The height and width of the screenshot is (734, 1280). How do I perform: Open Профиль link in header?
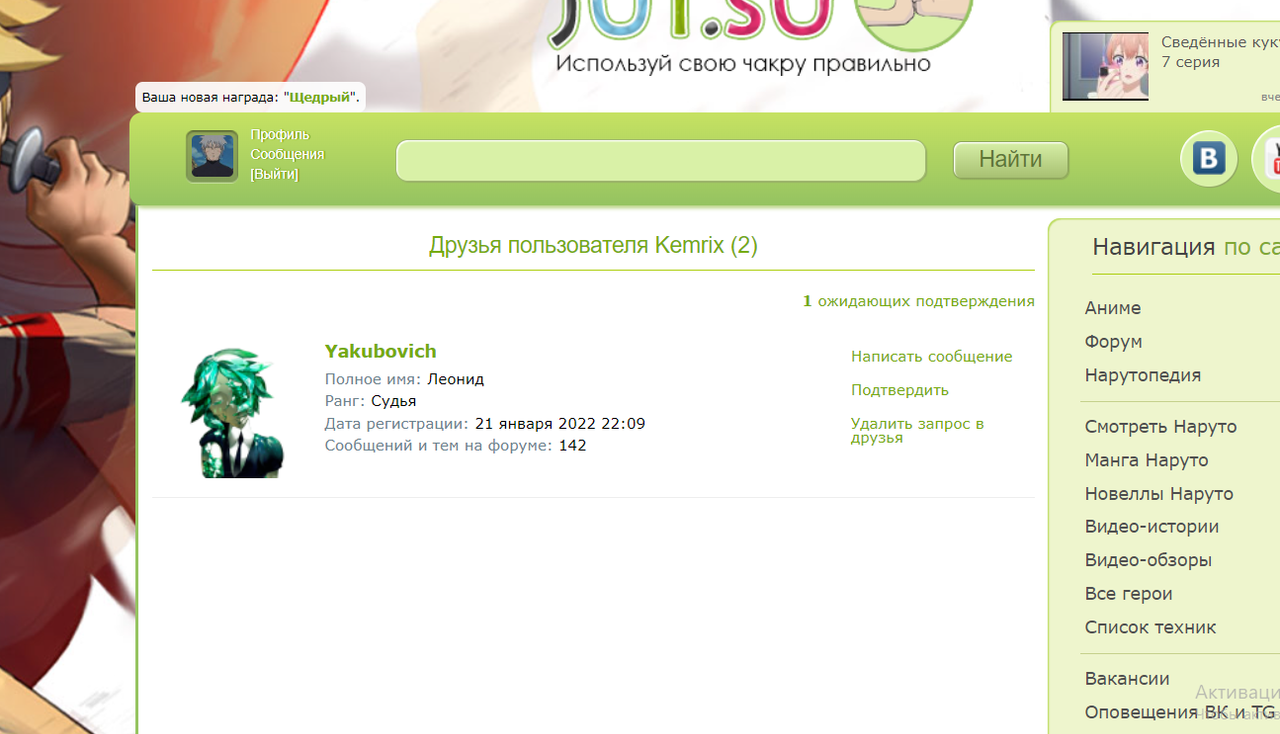280,135
